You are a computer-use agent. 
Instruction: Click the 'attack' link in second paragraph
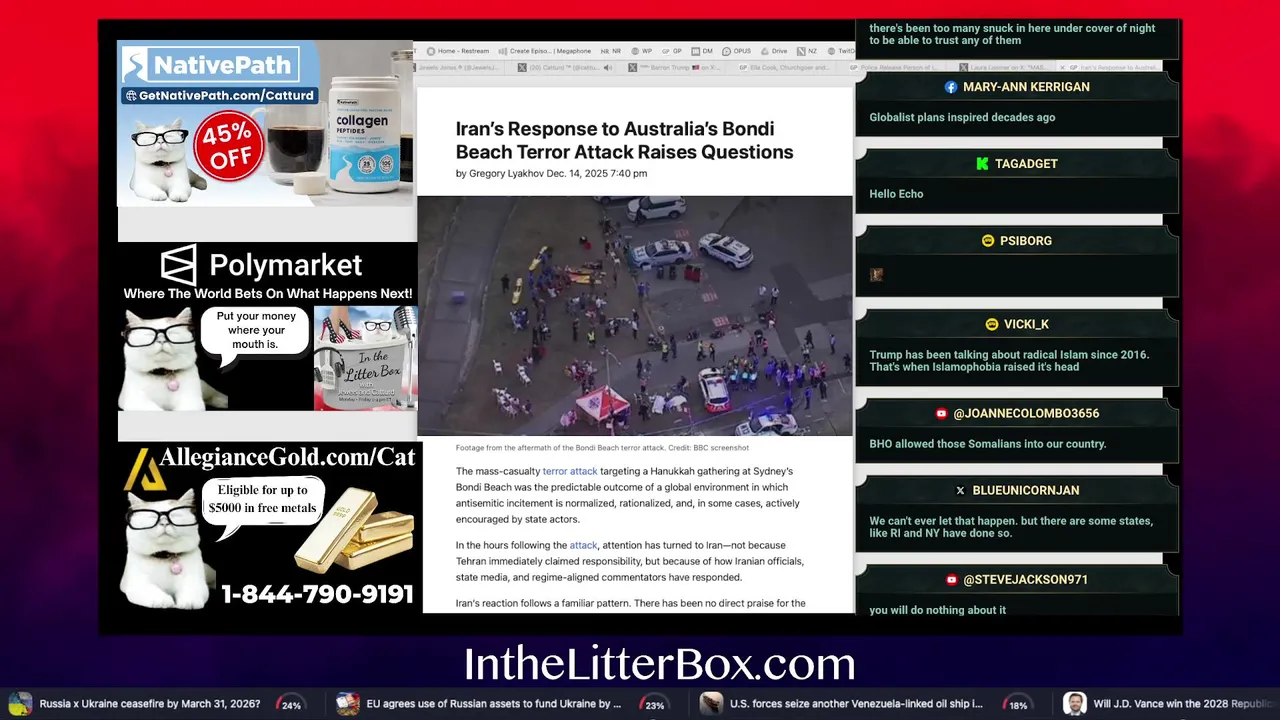pos(583,545)
